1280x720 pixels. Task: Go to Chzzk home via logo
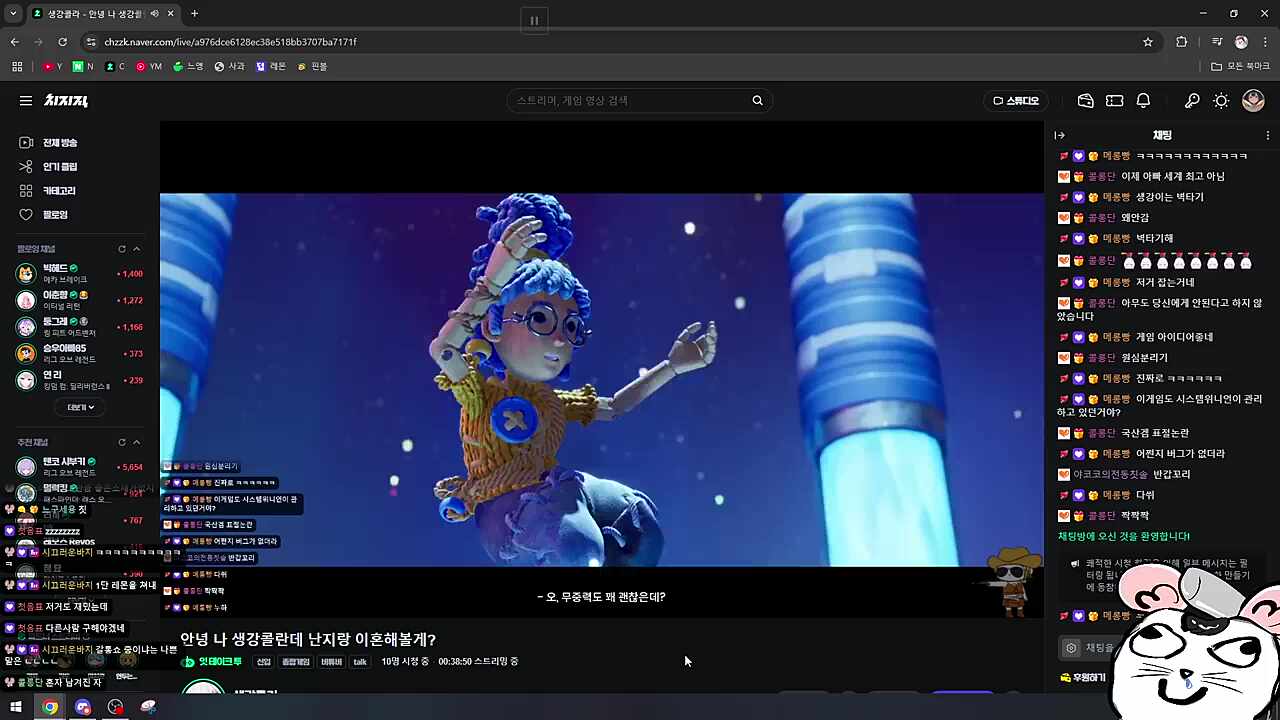(x=66, y=100)
